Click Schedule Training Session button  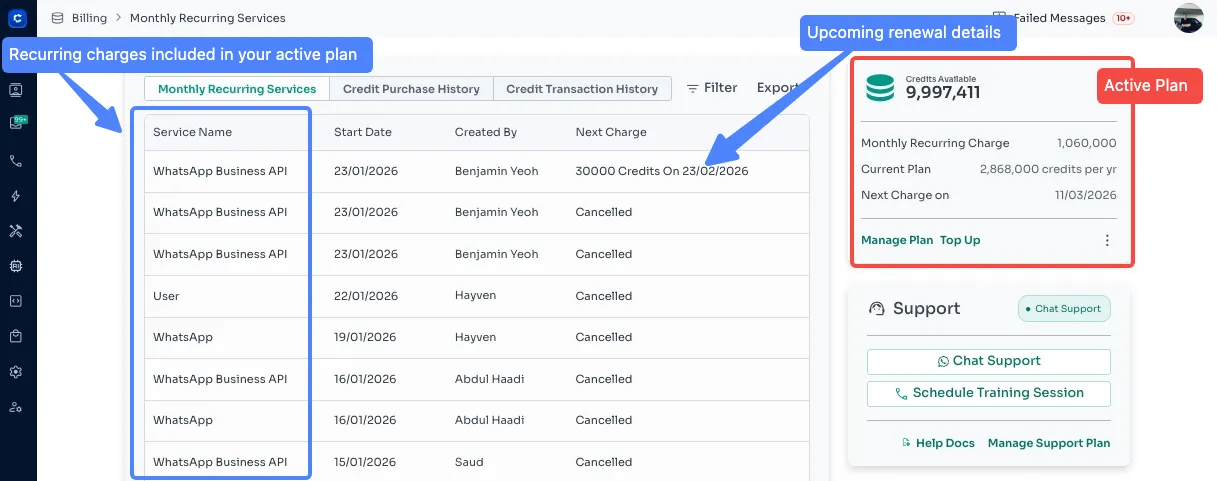tap(988, 393)
